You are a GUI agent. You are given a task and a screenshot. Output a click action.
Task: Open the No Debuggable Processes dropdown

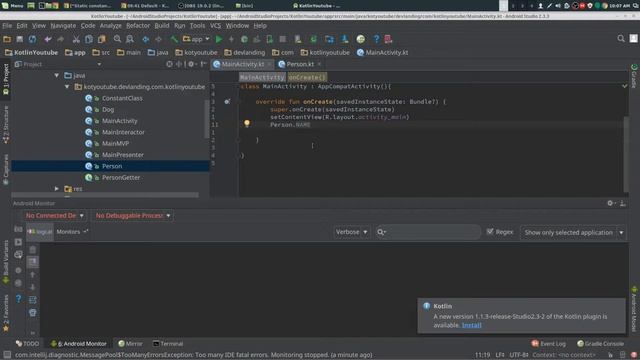(133, 215)
